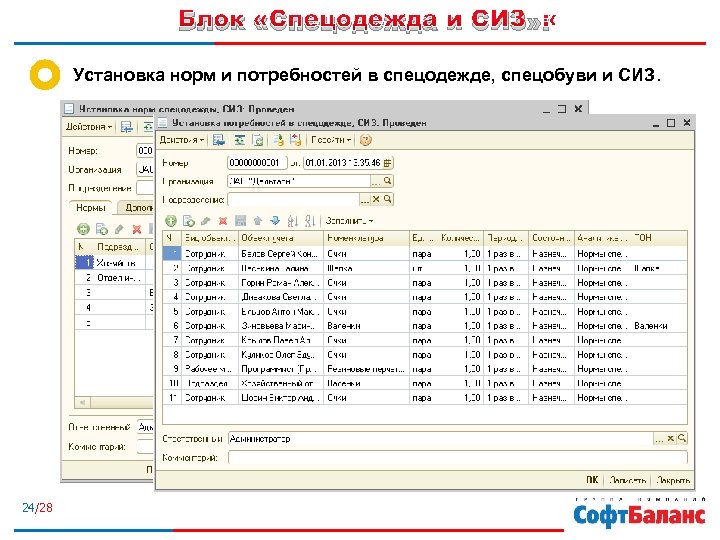Select the cell Куликов Олег
Viewport: 720px width, 540px height.
tap(281, 354)
